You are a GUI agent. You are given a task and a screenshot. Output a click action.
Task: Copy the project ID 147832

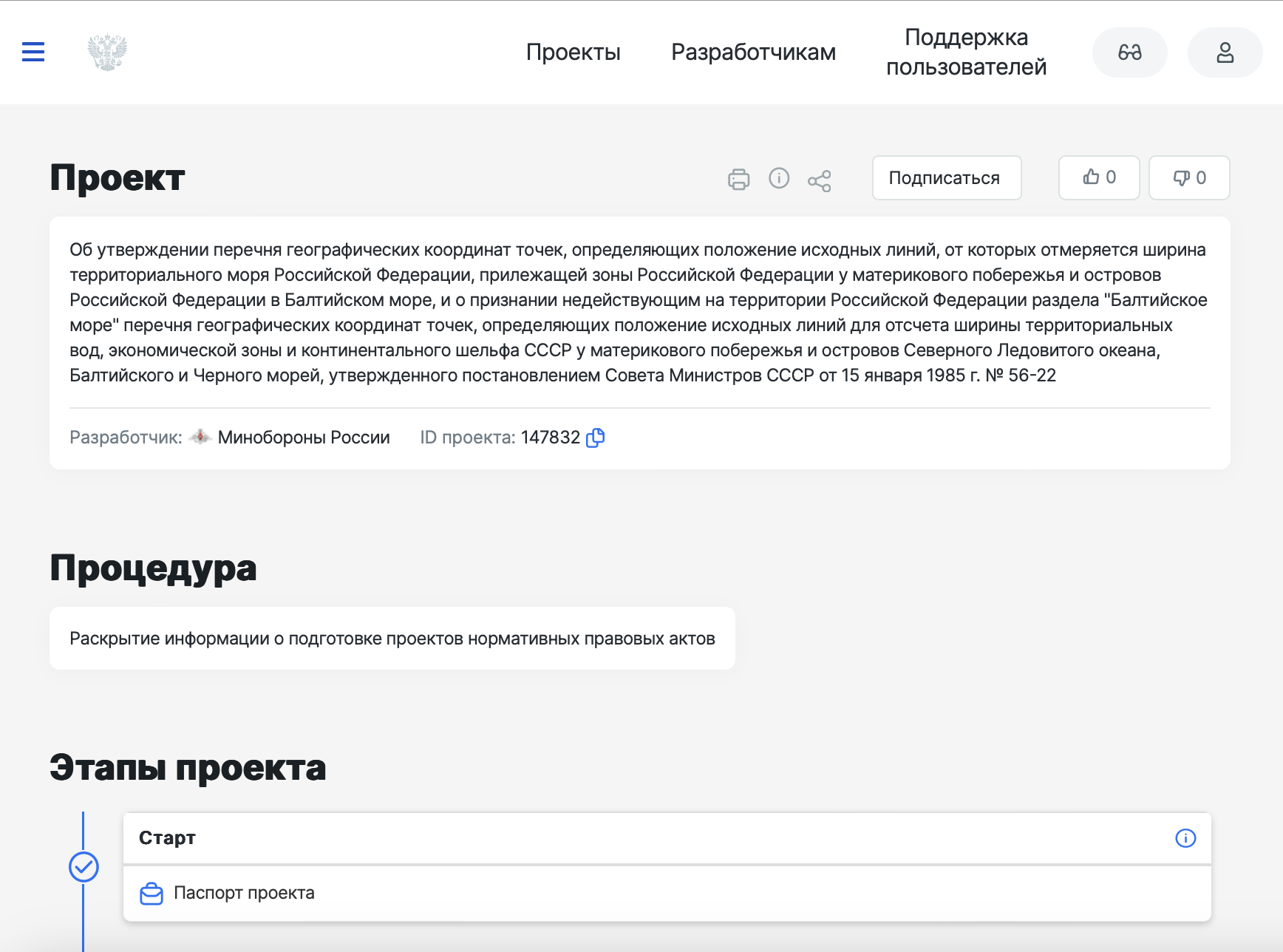point(595,438)
